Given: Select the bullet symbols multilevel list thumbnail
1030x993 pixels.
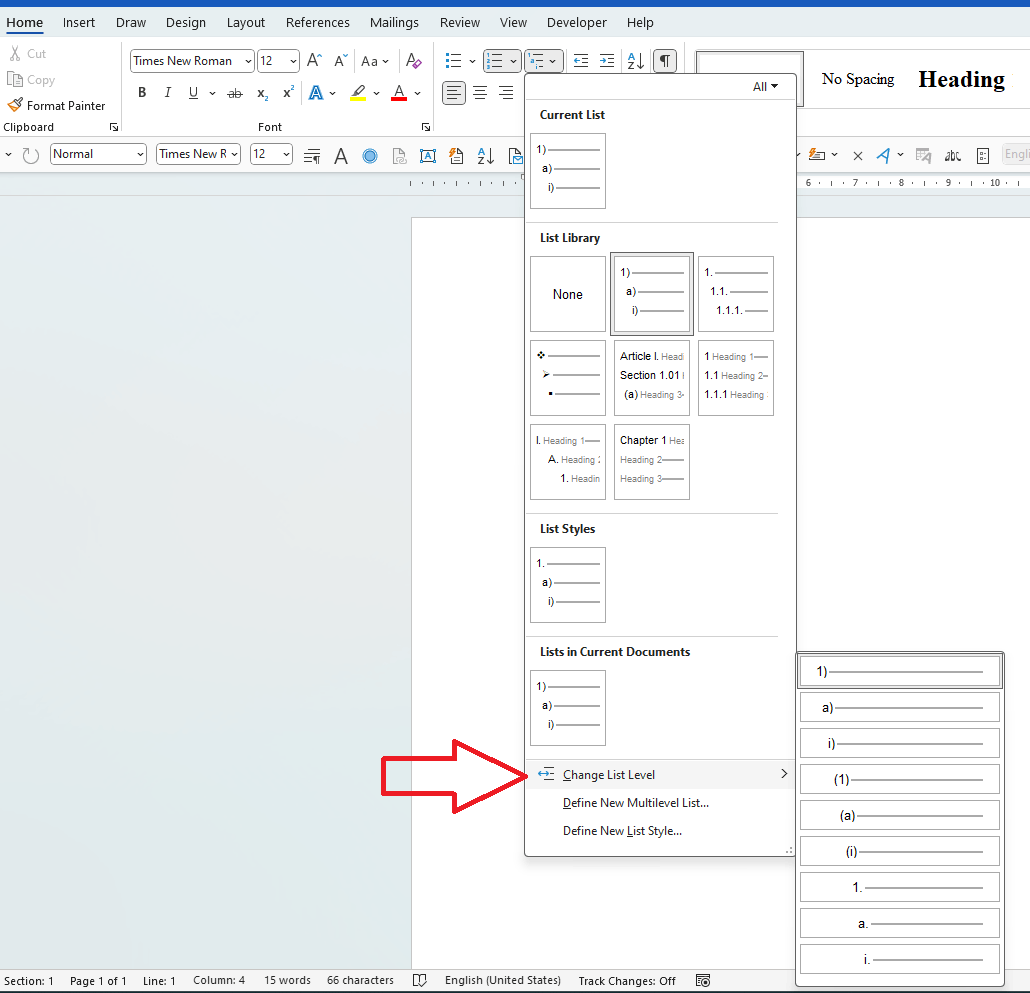Looking at the screenshot, I should point(568,378).
